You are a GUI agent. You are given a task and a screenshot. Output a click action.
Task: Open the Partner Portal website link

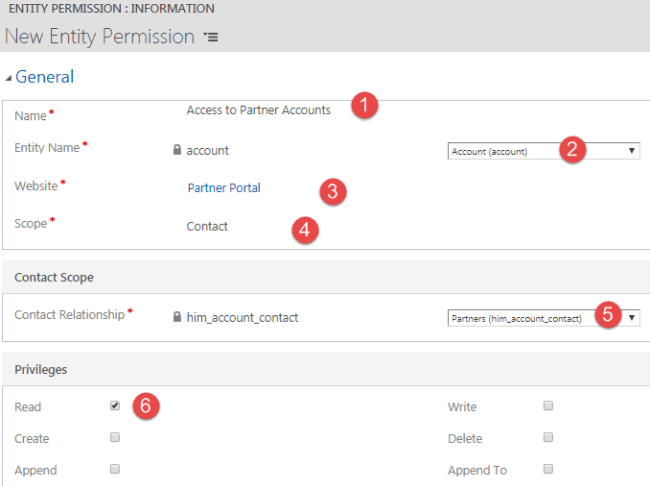click(224, 187)
